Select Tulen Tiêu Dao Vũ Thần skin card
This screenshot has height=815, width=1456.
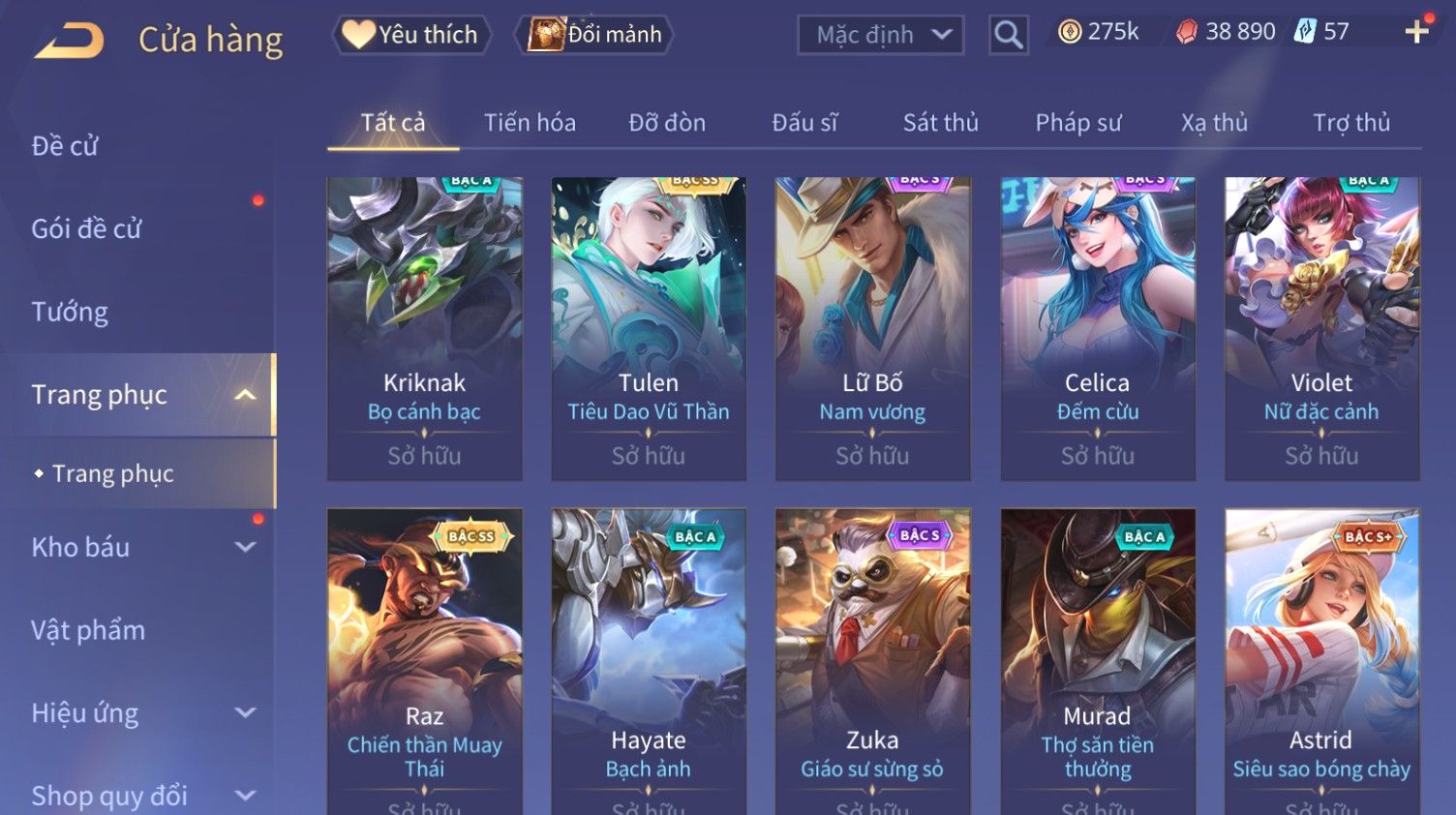(649, 329)
